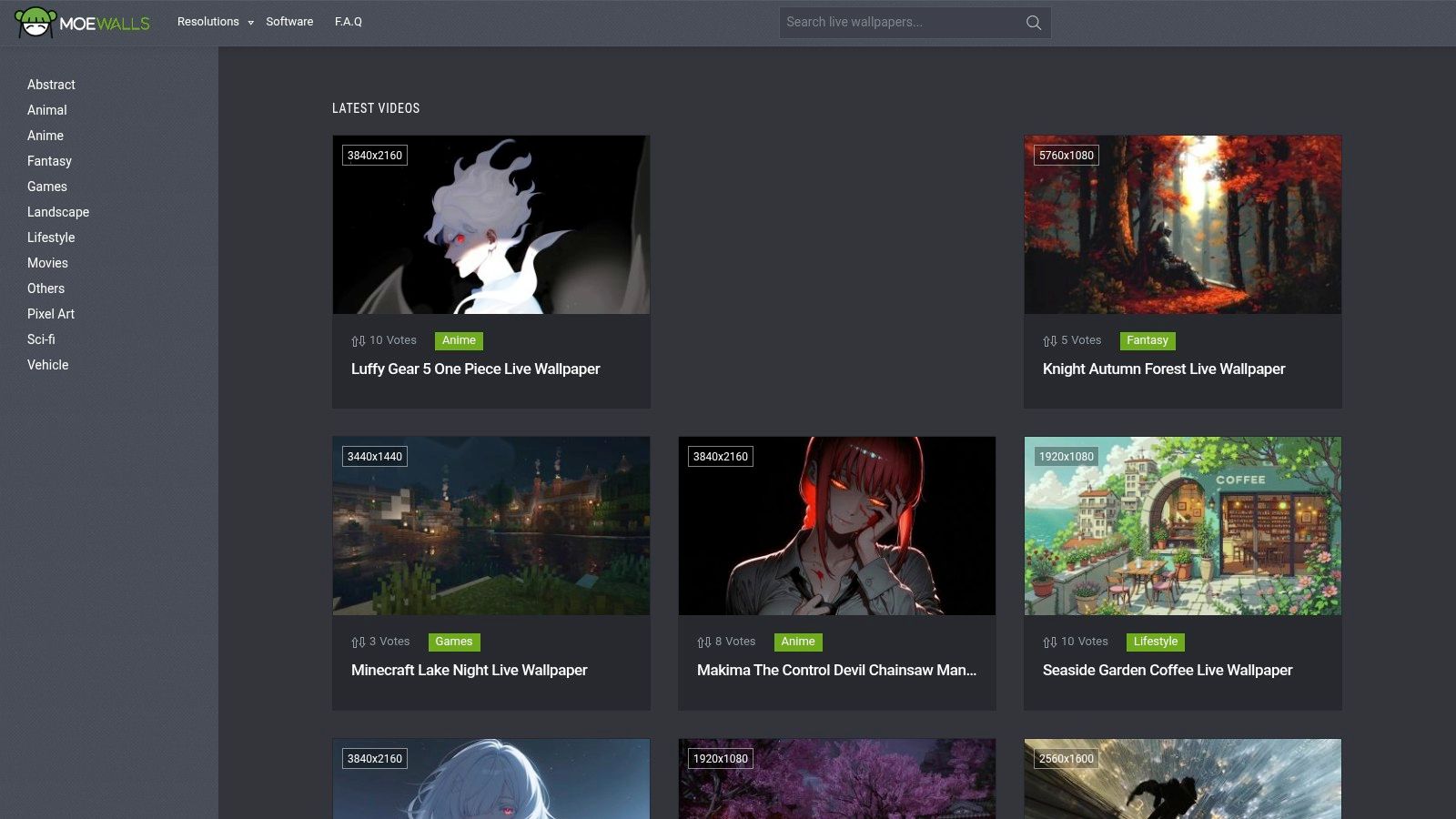
Task: Click the 2560x1600 resolution badge
Action: [1067, 759]
